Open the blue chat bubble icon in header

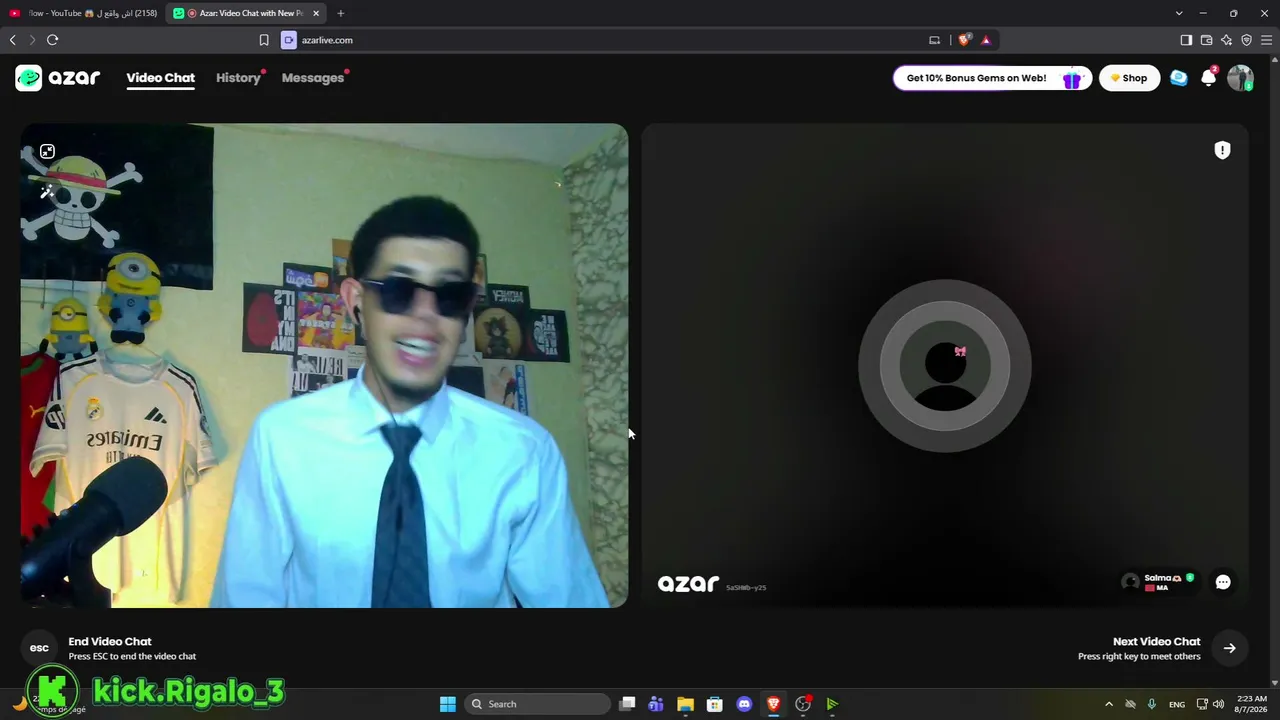tap(1179, 78)
